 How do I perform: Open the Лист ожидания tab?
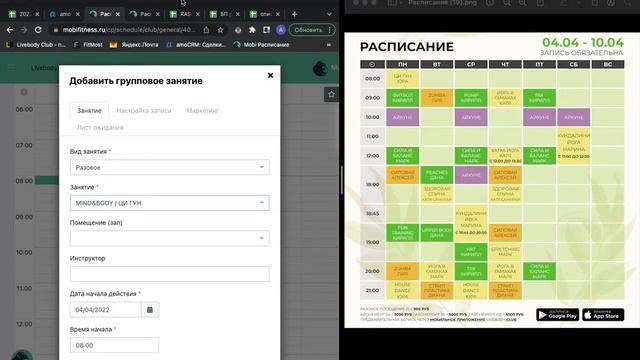(100, 127)
